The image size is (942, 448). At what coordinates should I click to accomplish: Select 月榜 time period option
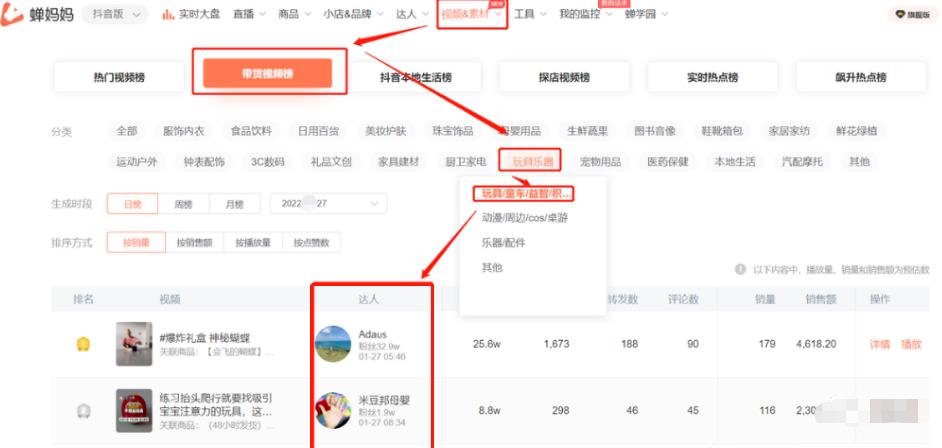pos(234,204)
